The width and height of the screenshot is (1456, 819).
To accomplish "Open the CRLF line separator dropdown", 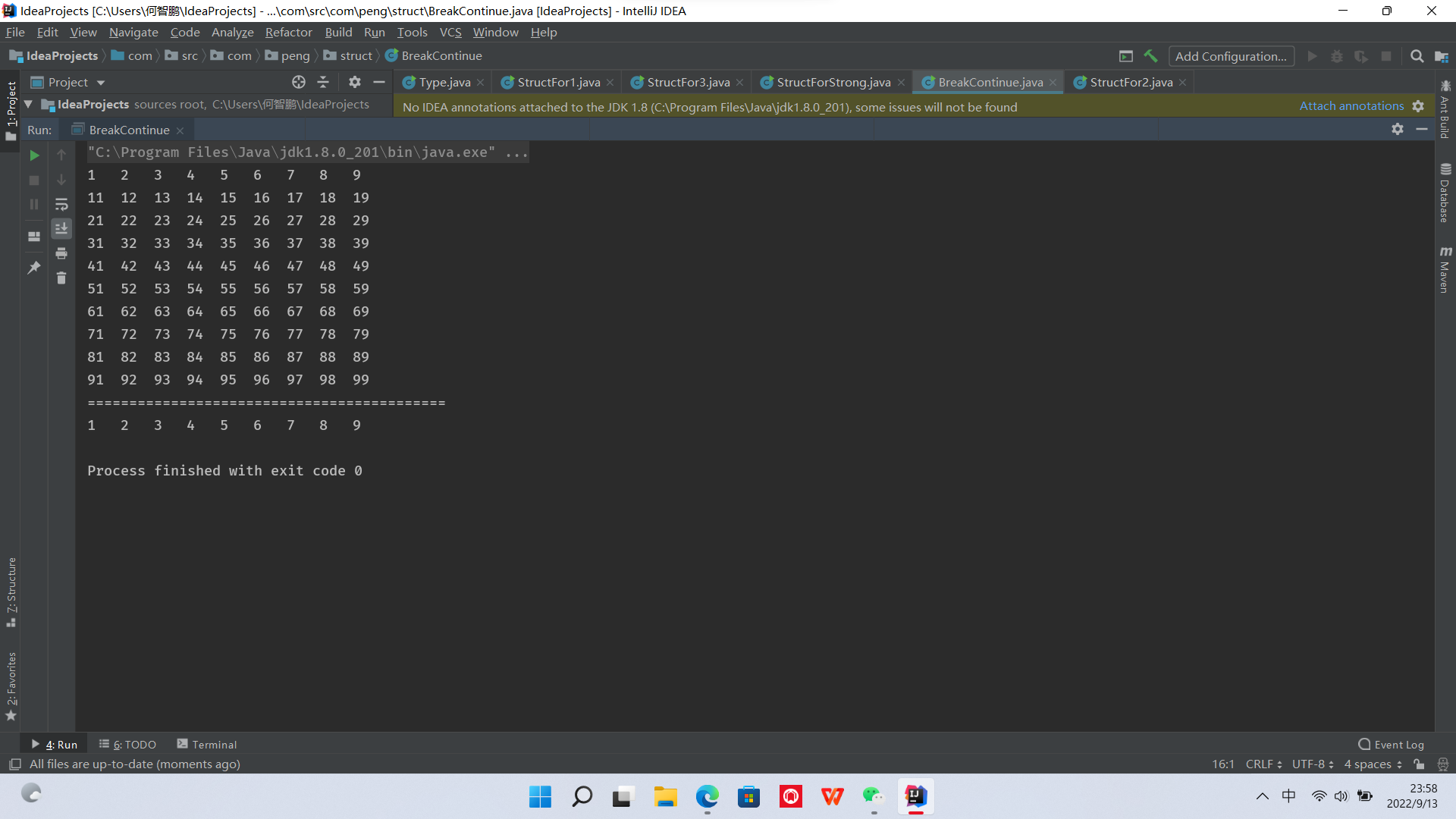I will (x=1263, y=764).
